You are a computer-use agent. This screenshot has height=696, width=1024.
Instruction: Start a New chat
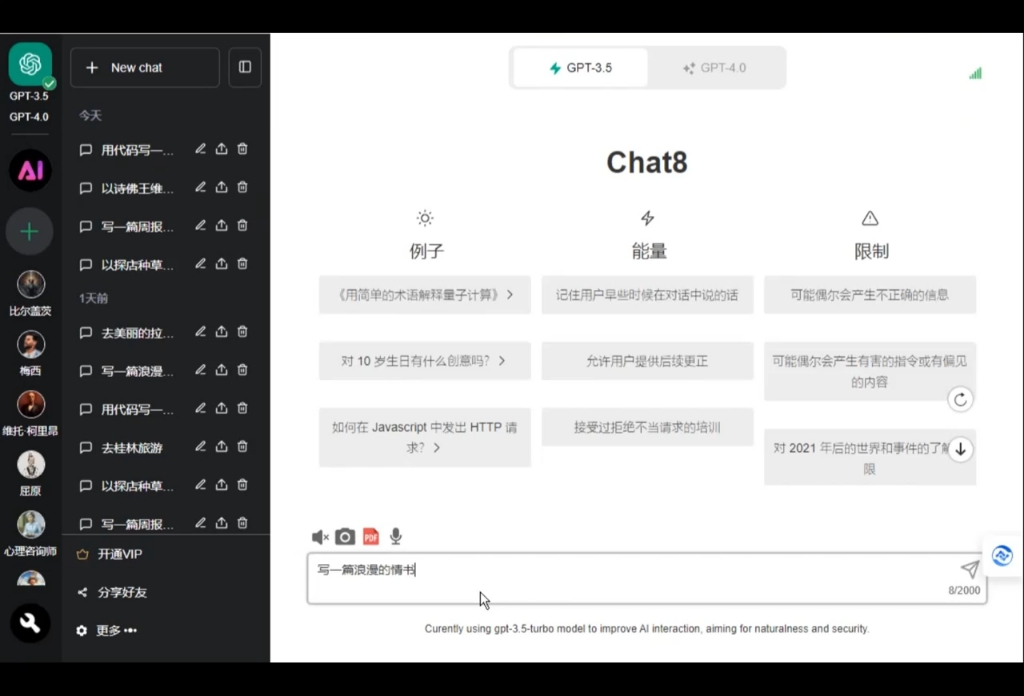pos(145,67)
